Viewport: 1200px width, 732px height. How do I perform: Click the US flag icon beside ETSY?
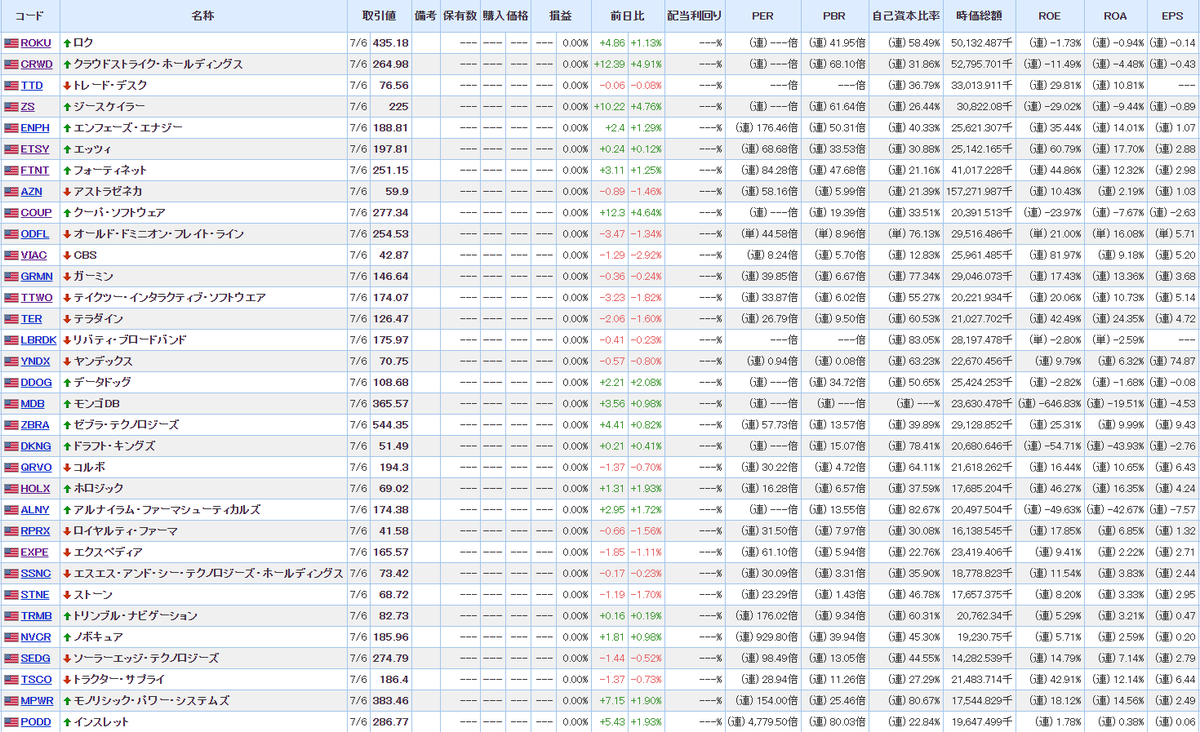11,149
